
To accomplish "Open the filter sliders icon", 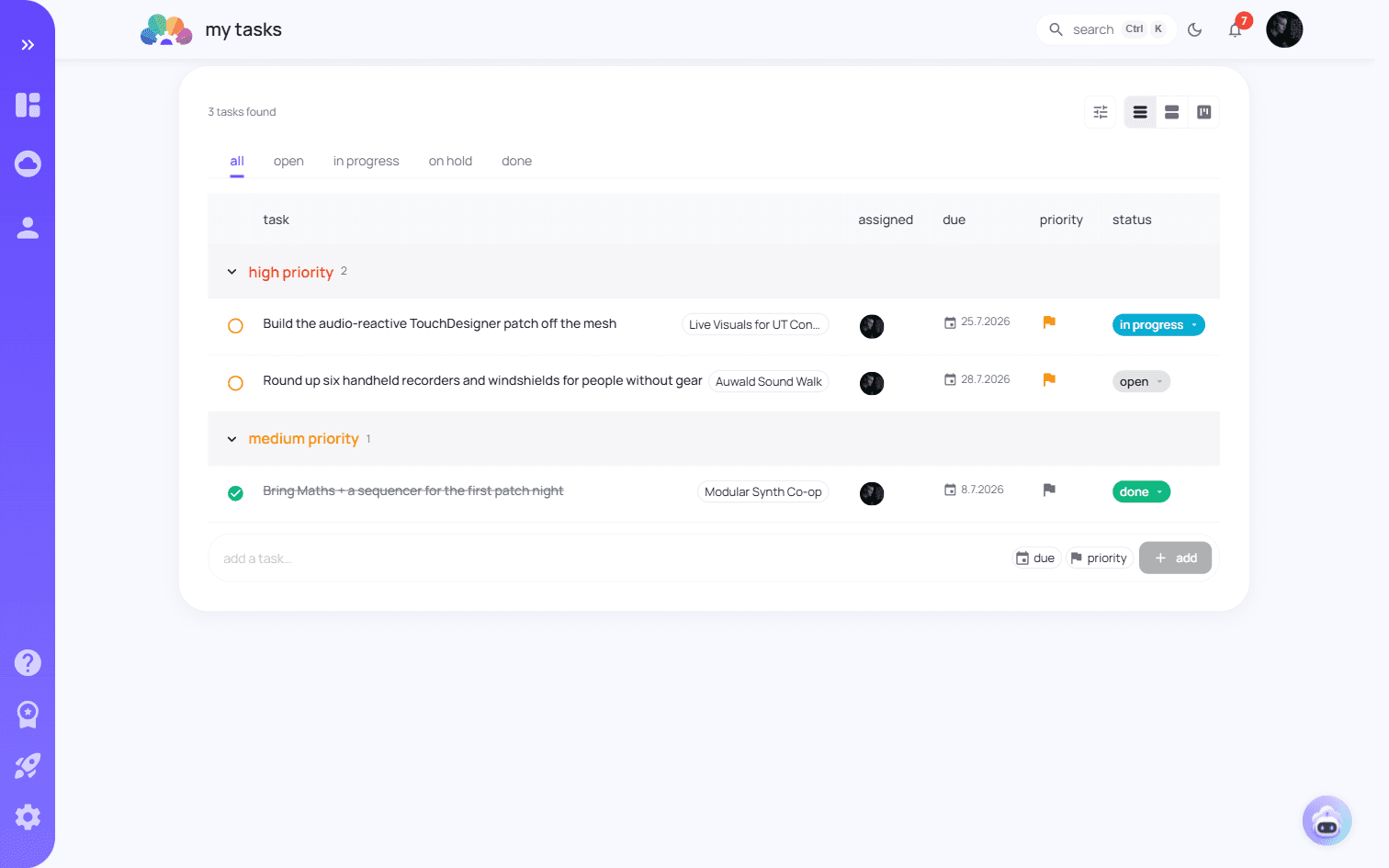I will tap(1101, 112).
